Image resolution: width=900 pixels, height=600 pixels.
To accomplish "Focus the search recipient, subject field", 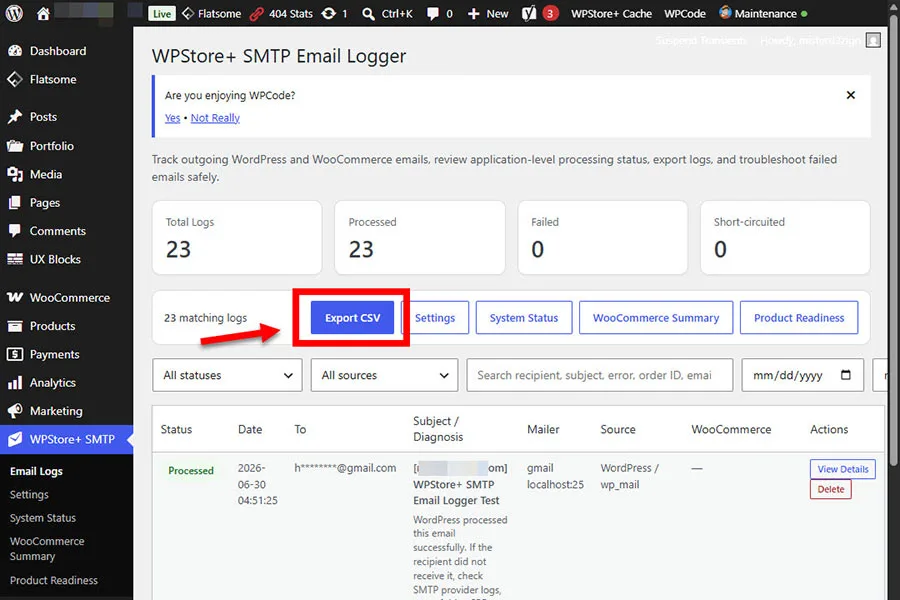I will (x=600, y=375).
